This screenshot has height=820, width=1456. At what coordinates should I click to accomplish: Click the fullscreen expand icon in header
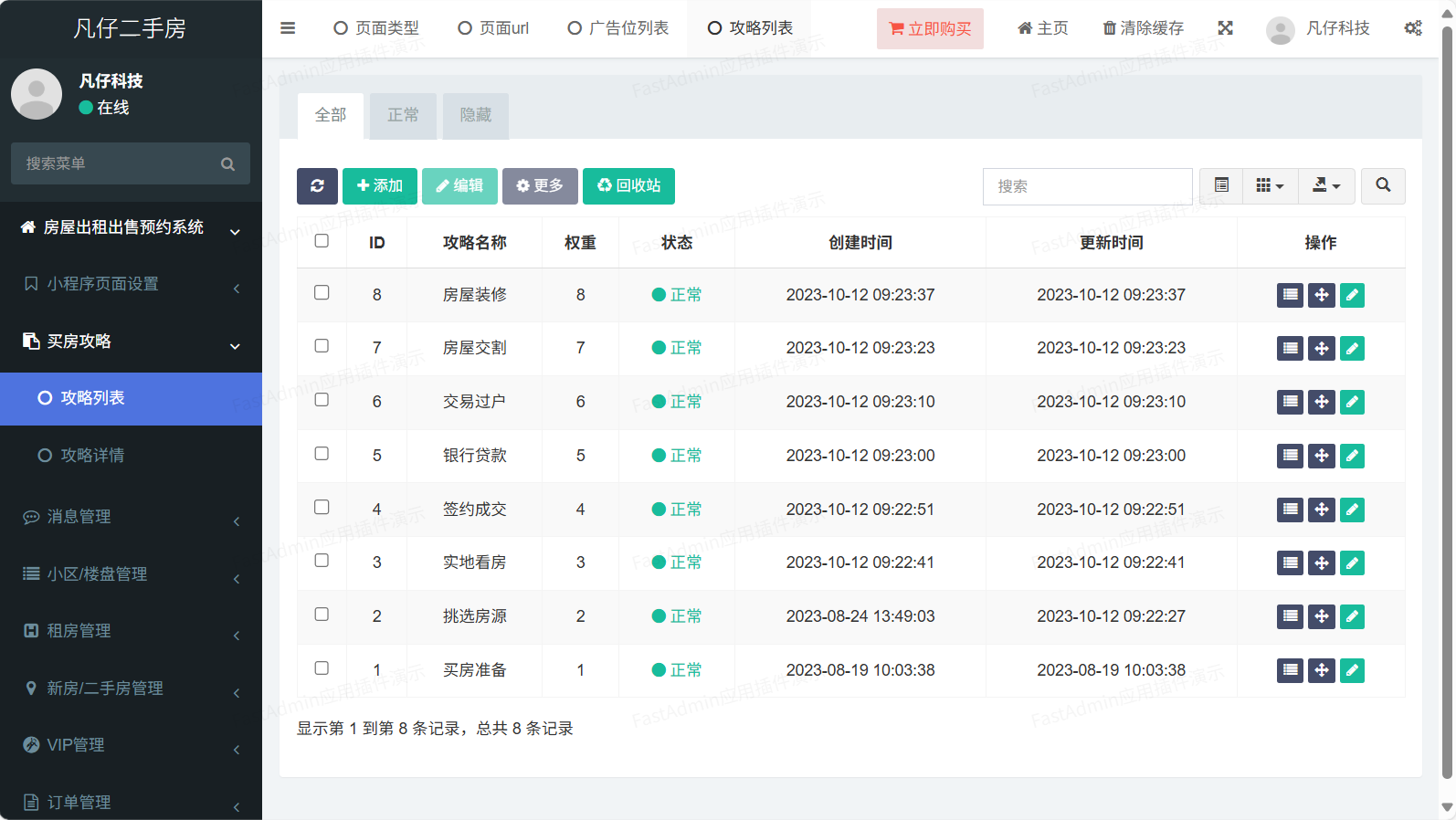1226,28
